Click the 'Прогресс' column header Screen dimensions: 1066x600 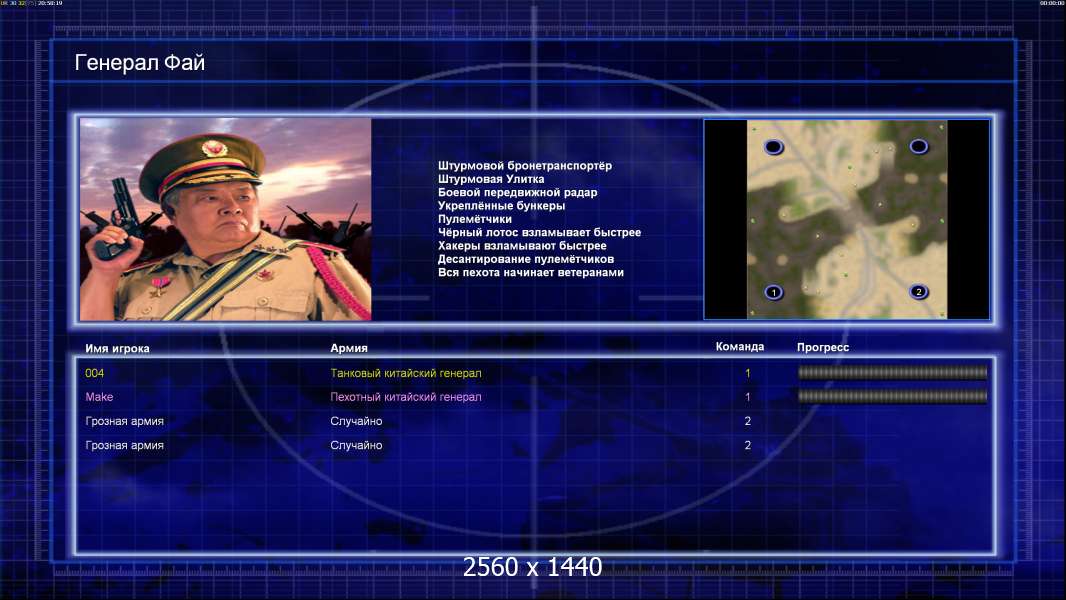[823, 347]
